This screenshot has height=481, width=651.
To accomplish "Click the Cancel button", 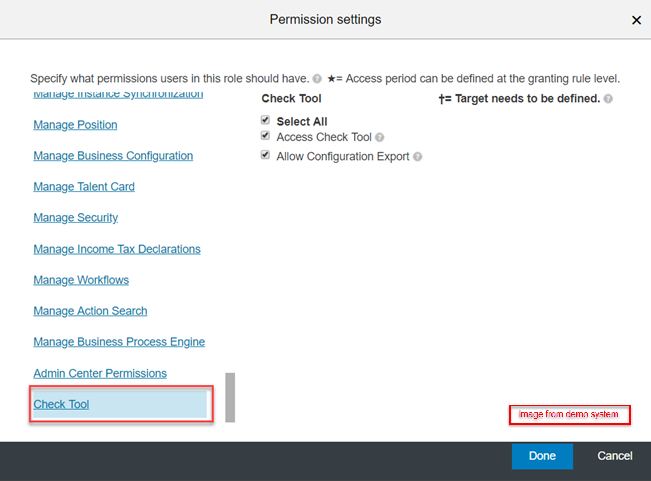I will [615, 456].
